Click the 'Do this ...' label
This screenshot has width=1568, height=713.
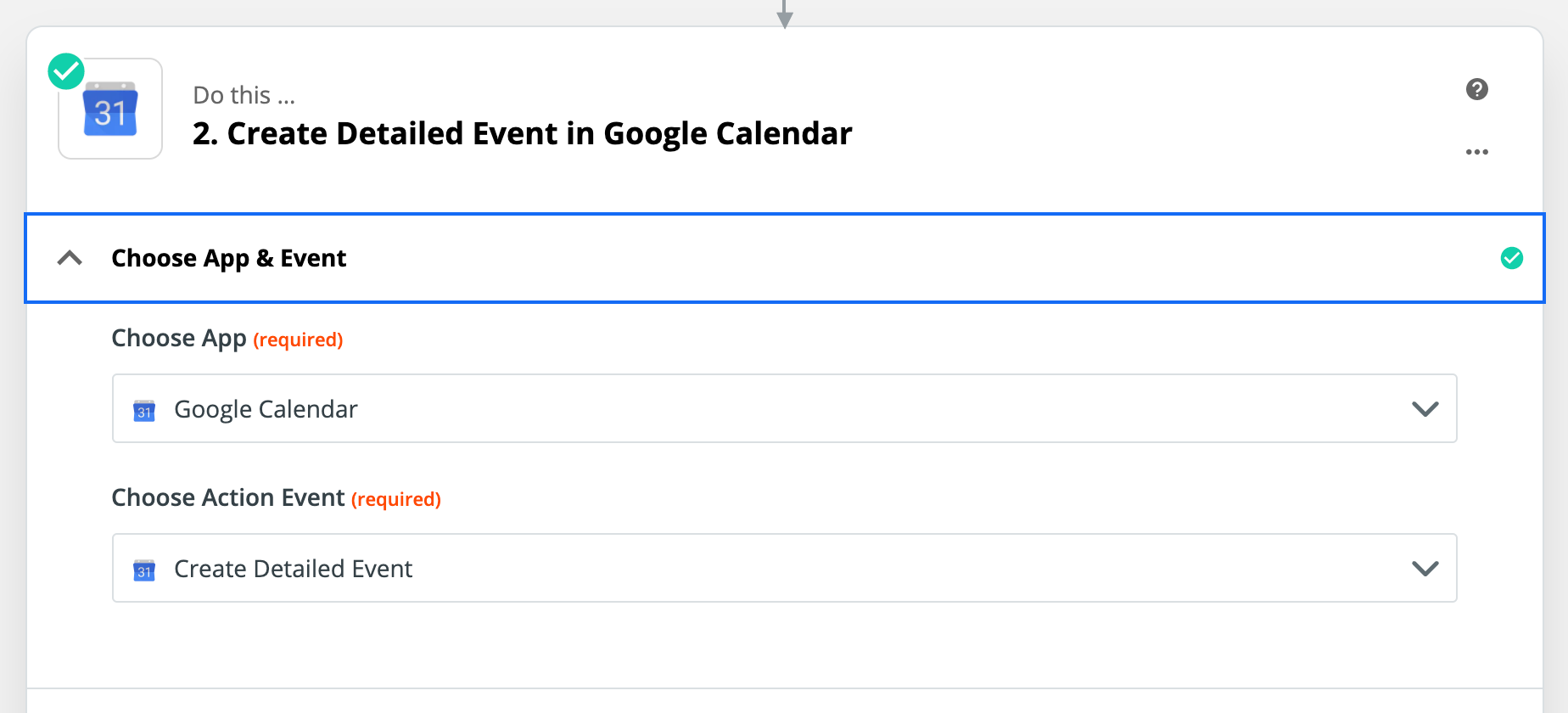pyautogui.click(x=244, y=95)
